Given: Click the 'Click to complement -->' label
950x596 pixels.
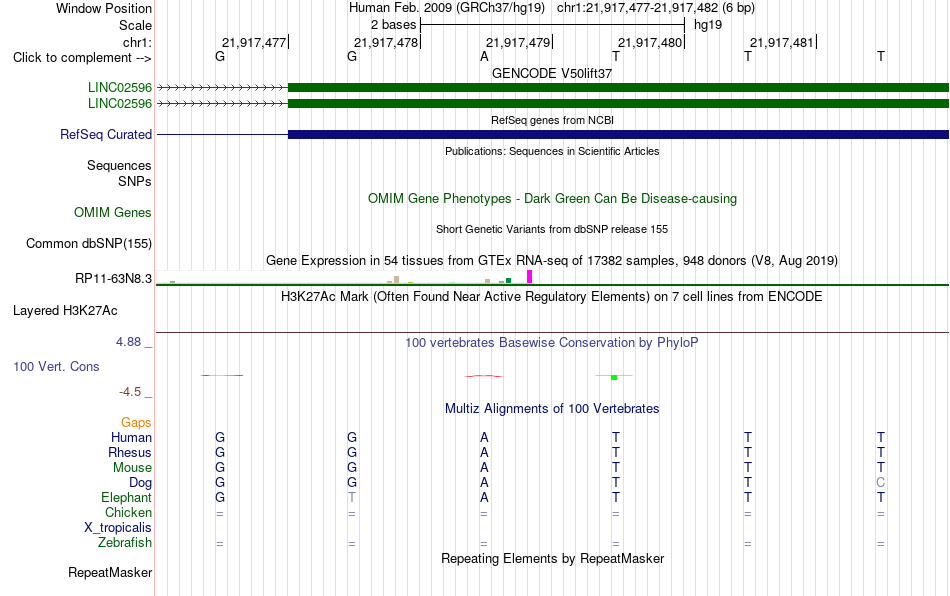Looking at the screenshot, I should [x=82, y=58].
